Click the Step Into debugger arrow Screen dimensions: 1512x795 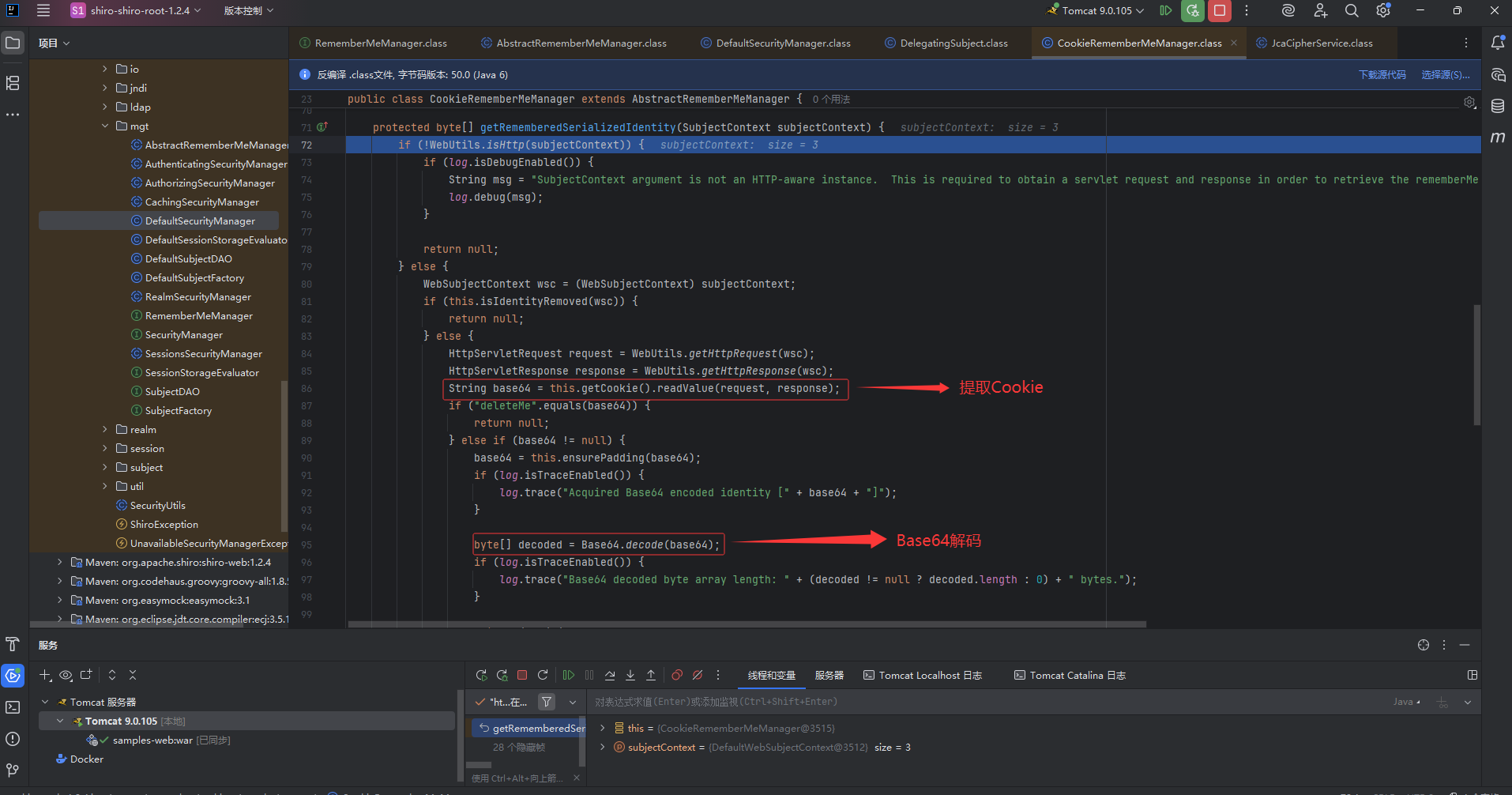[x=630, y=675]
